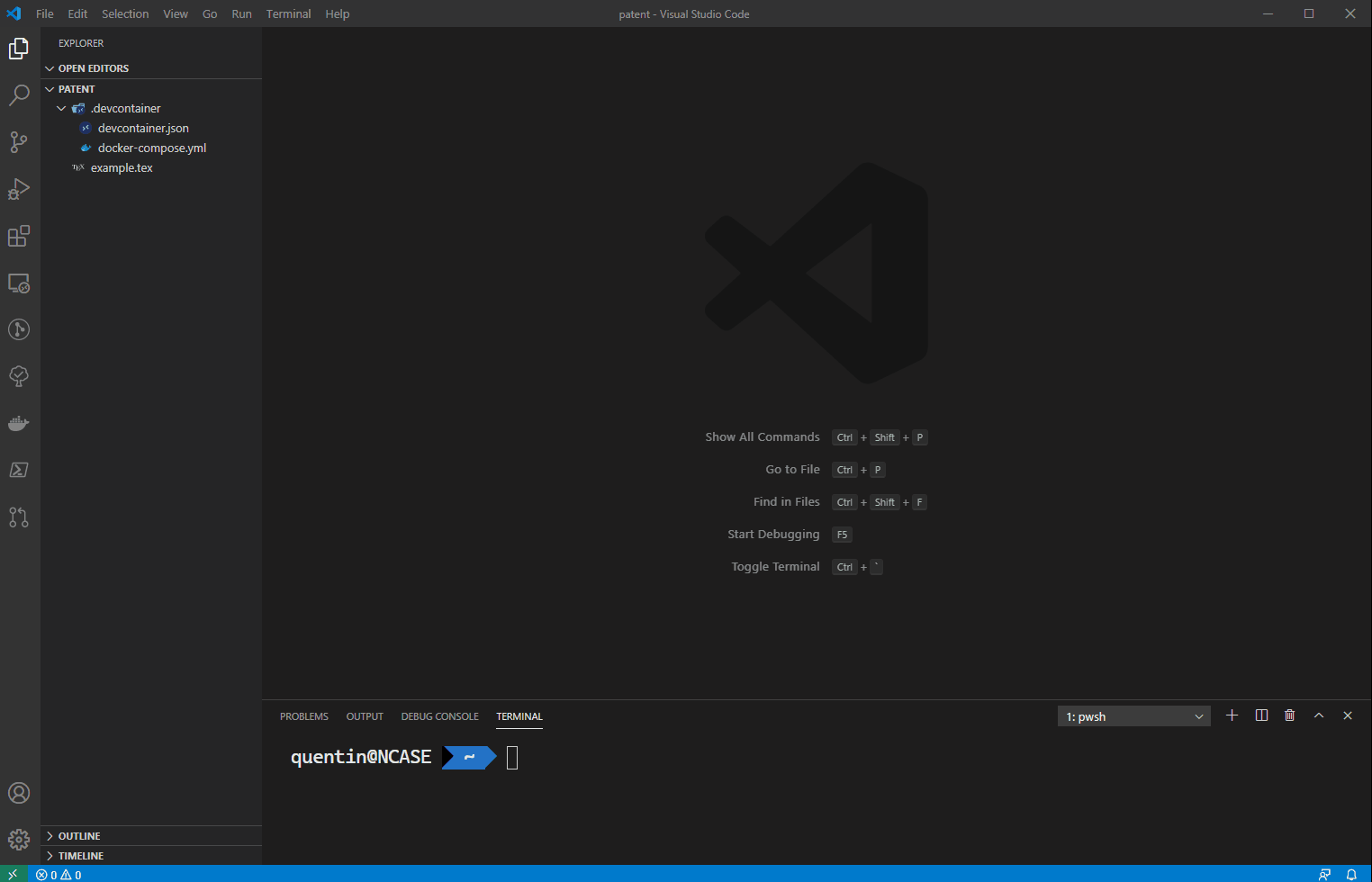
Task: Open the Terminal menu
Action: (x=288, y=13)
